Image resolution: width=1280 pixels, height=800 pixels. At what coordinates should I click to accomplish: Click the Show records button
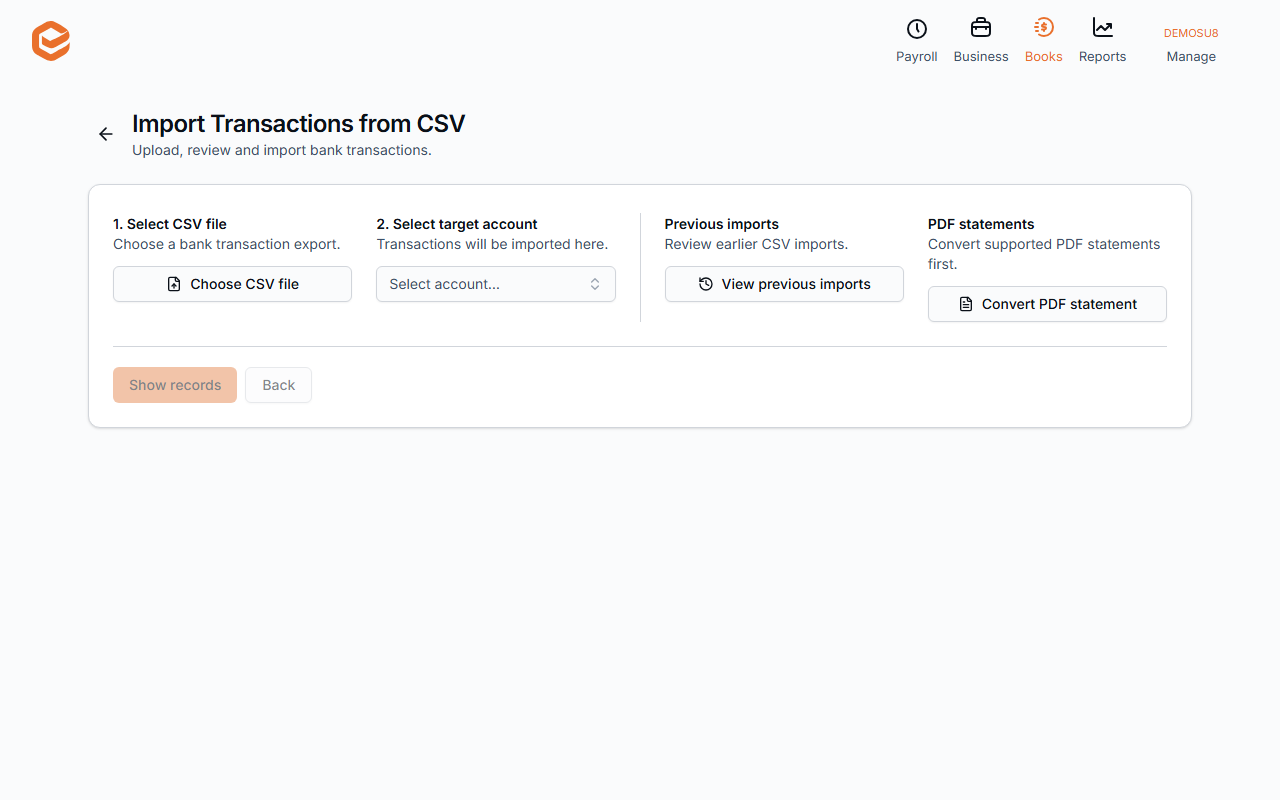click(175, 385)
